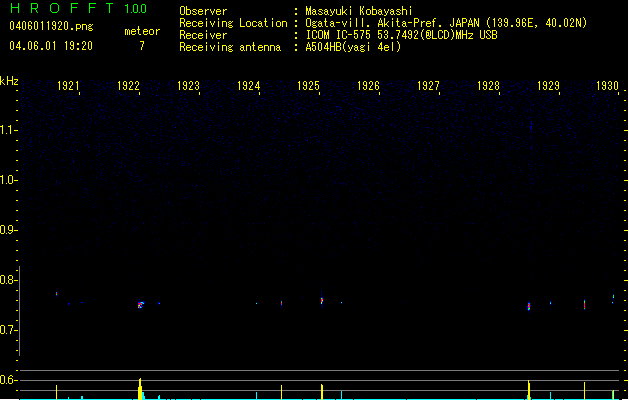
Task: Click the meteor count value 7
Action: 142,46
